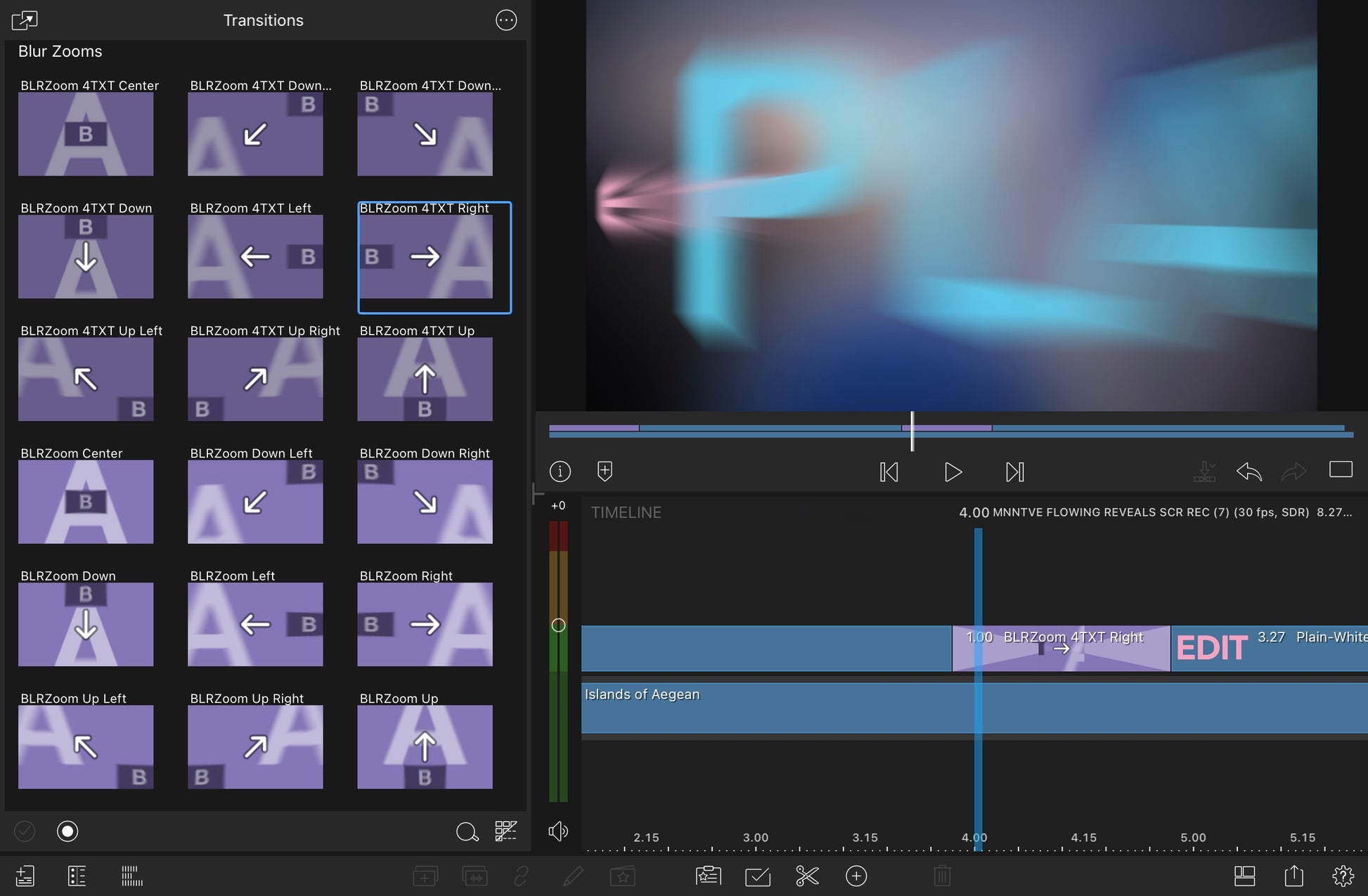Toggle the fullscreen preview rectangle icon
The width and height of the screenshot is (1368, 896).
[1341, 469]
